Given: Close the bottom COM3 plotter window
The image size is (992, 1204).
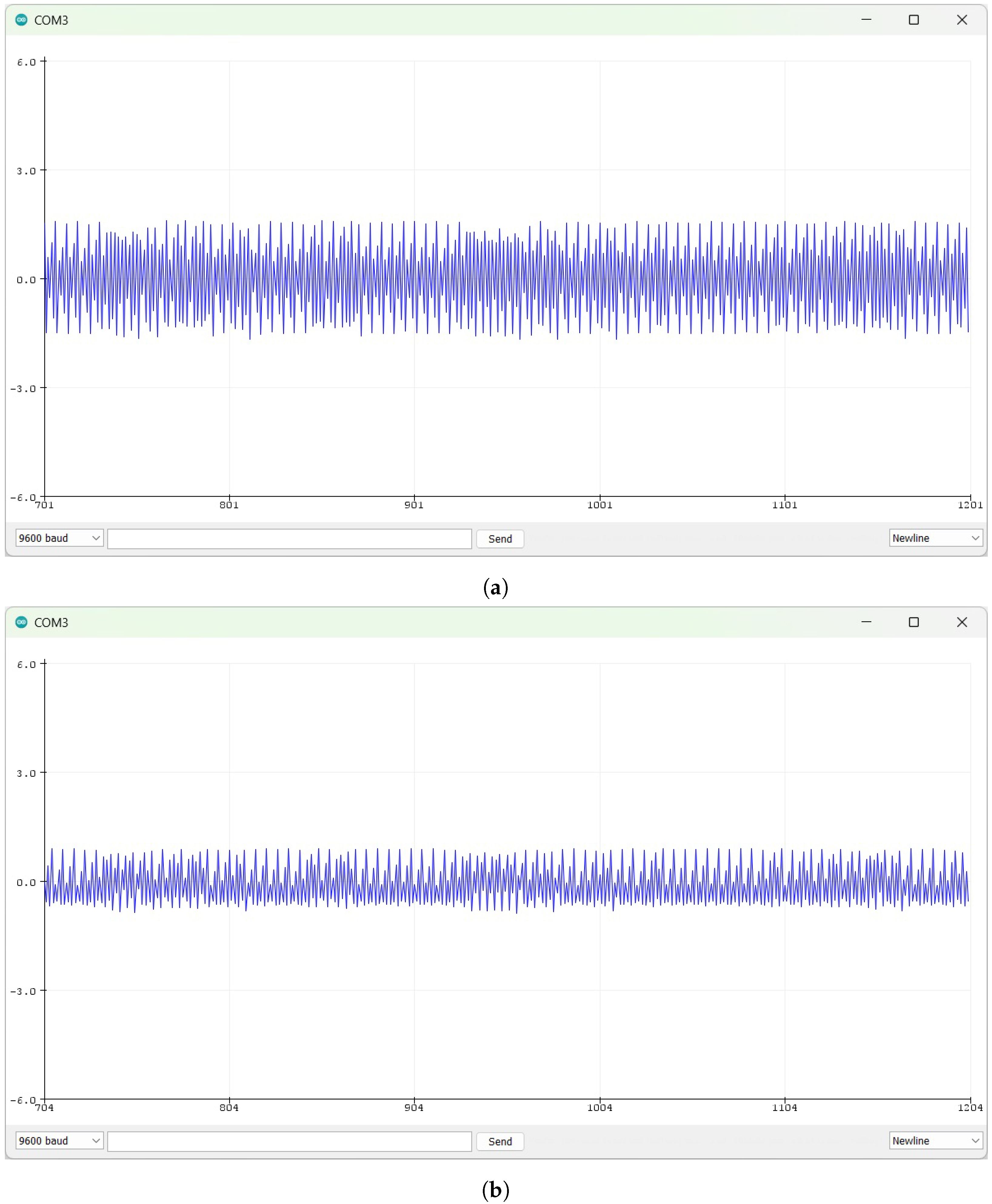Looking at the screenshot, I should coord(962,622).
